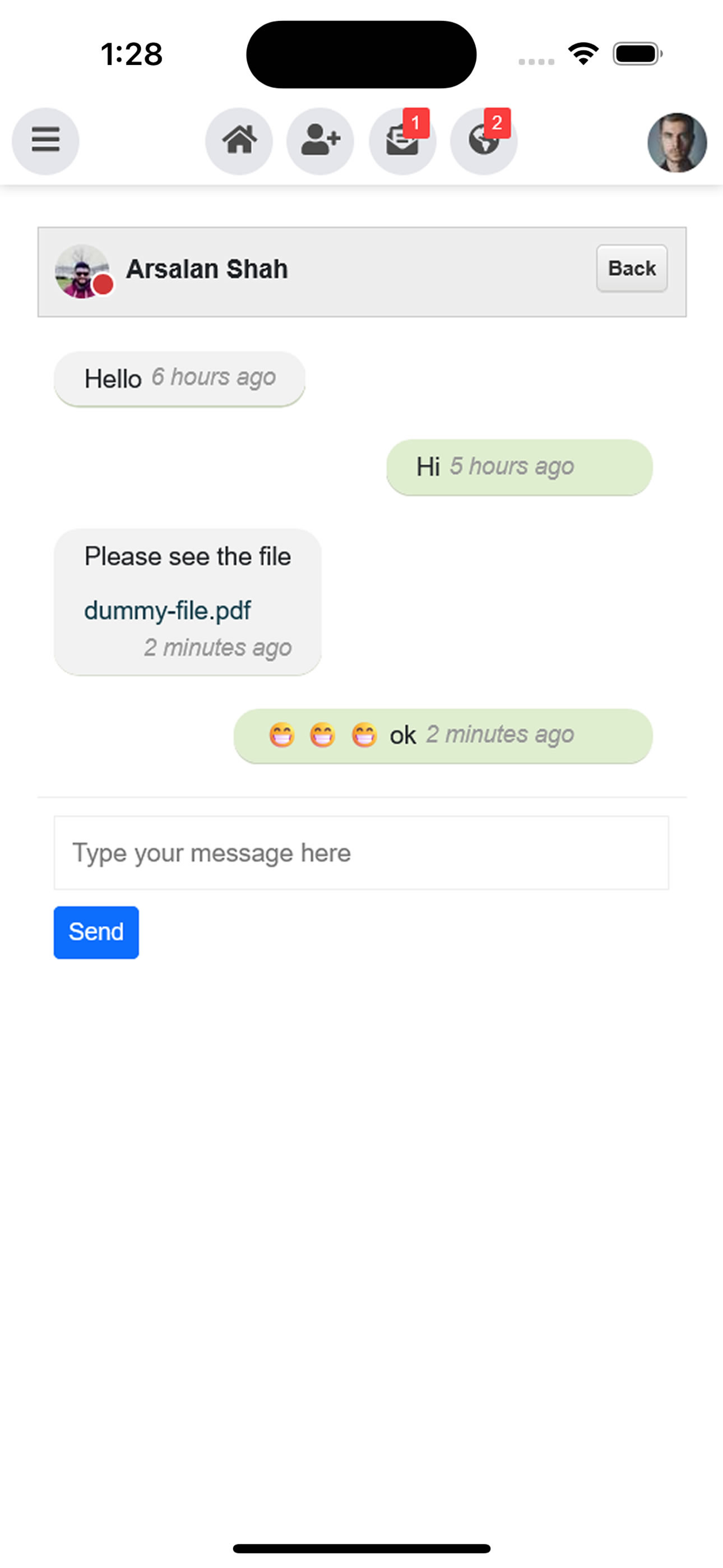Click the Arsalan Shah name heading
The image size is (723, 1568).
click(207, 269)
